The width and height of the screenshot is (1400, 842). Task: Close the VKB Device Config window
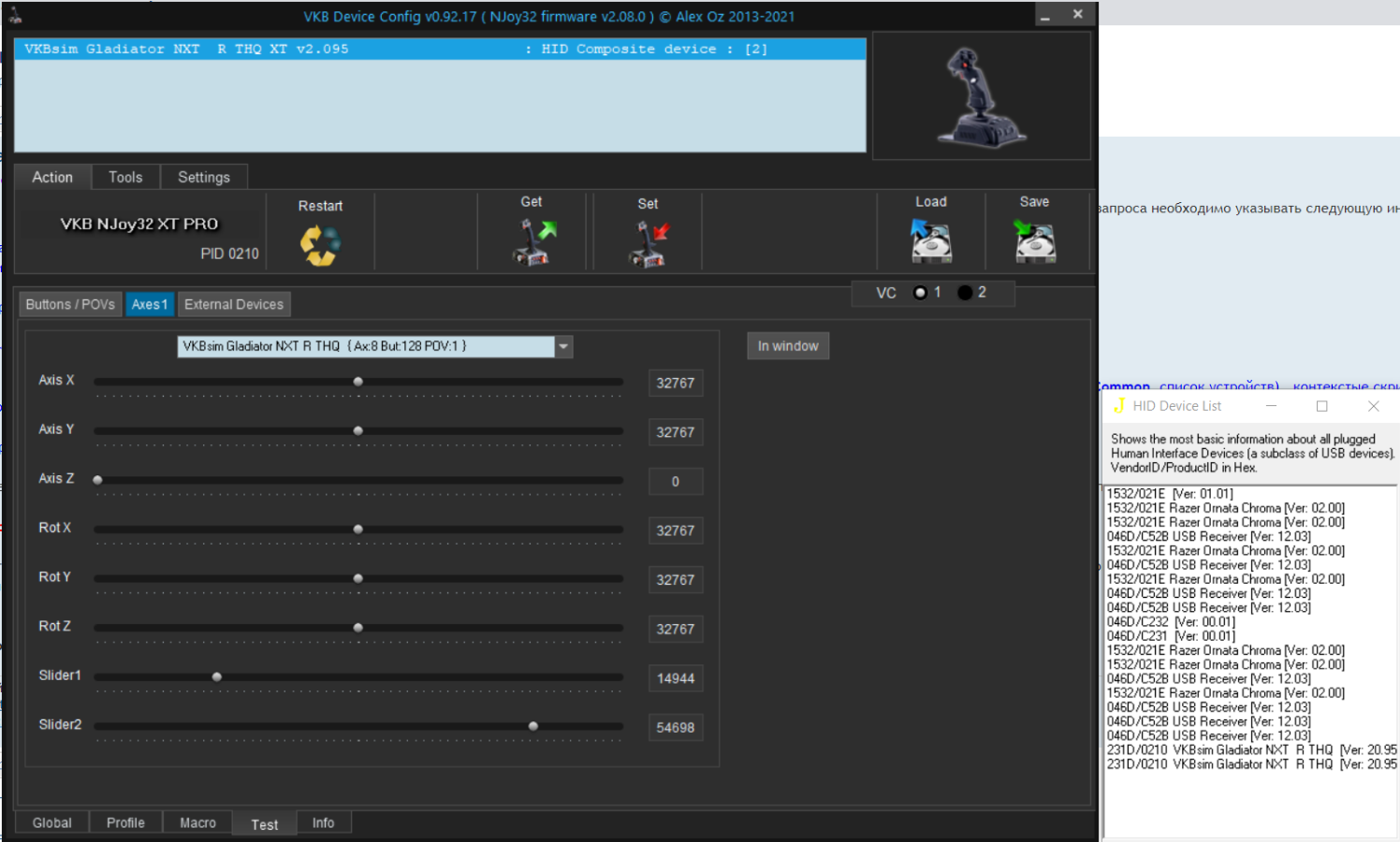[1078, 15]
